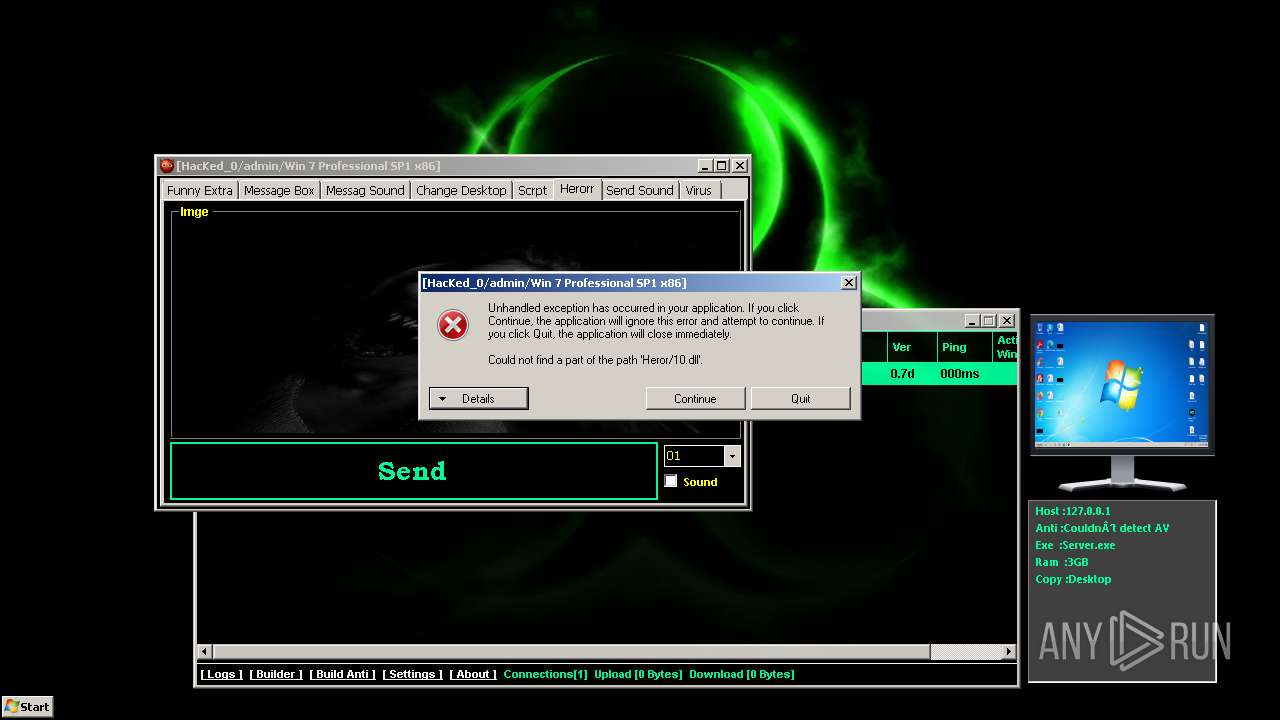Open the Build Anti link

(x=342, y=674)
